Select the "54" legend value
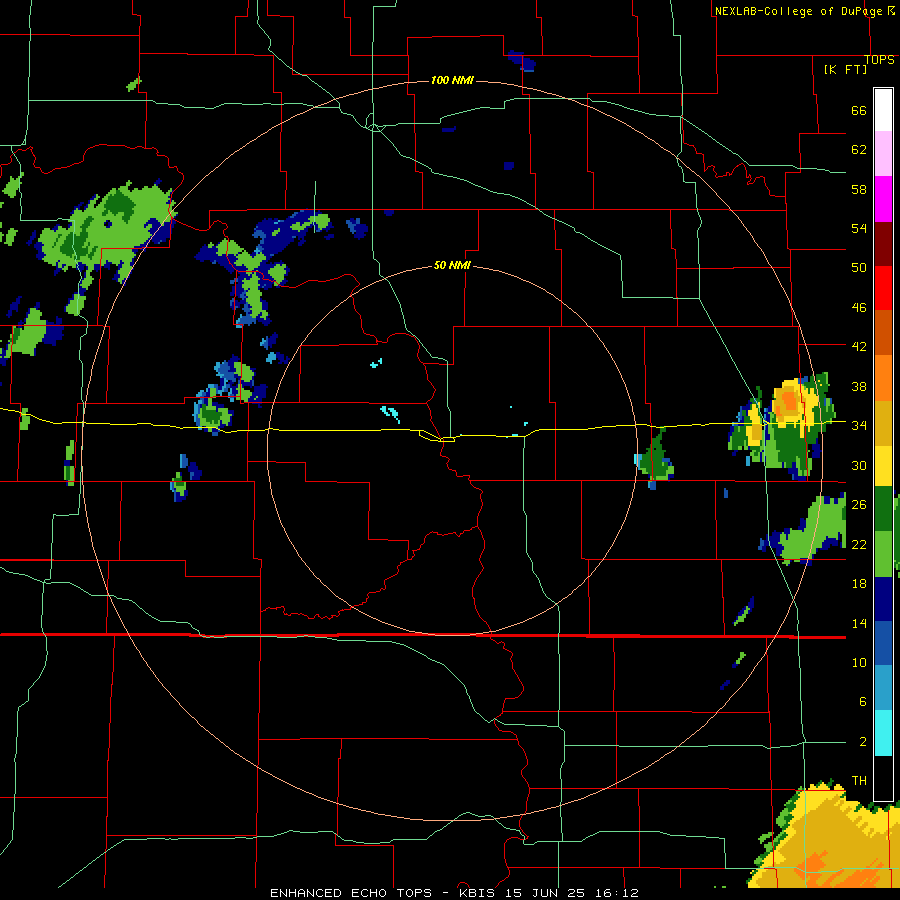The width and height of the screenshot is (900, 900). pos(859,228)
